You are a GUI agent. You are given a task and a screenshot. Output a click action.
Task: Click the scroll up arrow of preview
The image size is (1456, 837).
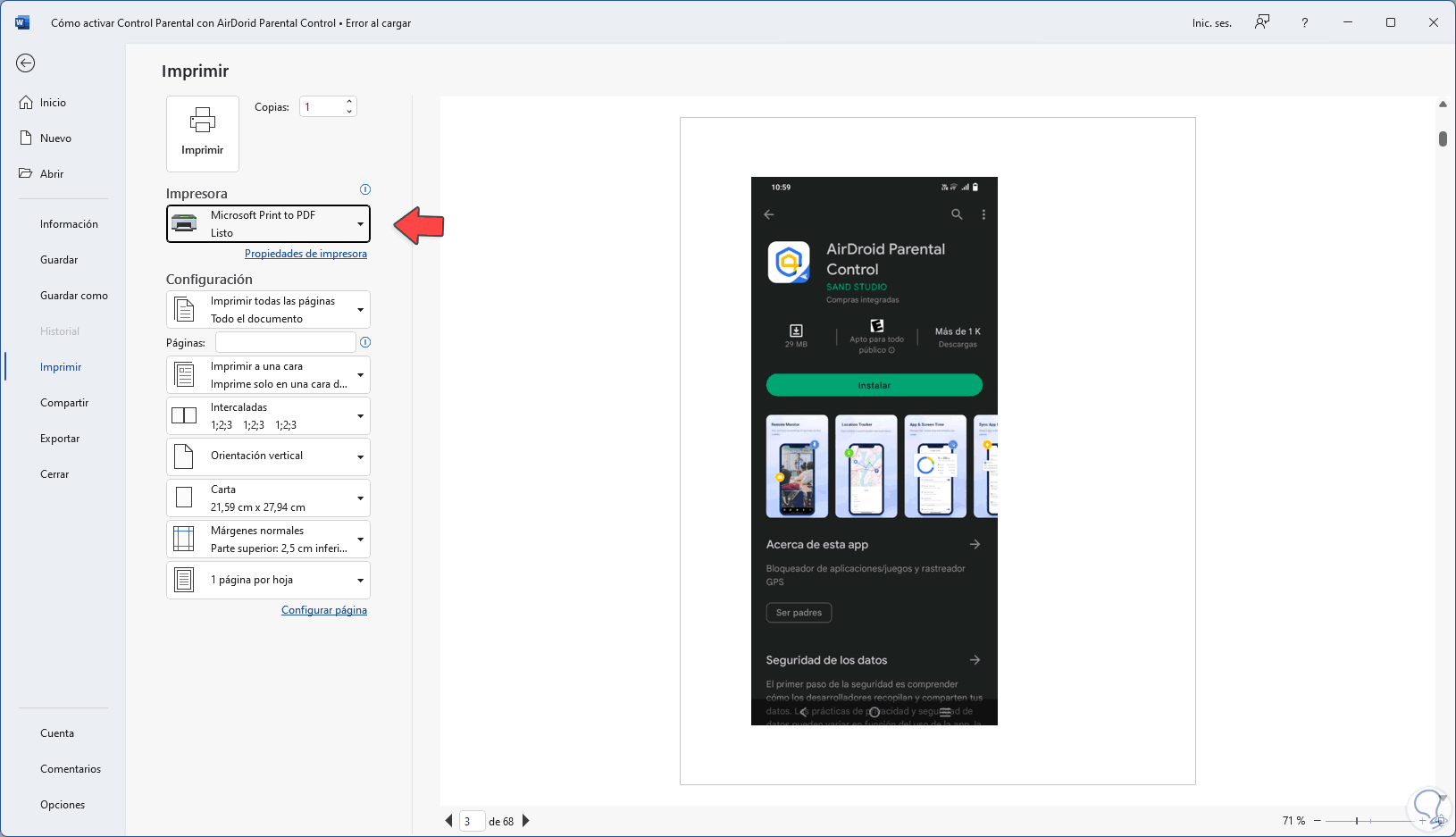point(1443,105)
